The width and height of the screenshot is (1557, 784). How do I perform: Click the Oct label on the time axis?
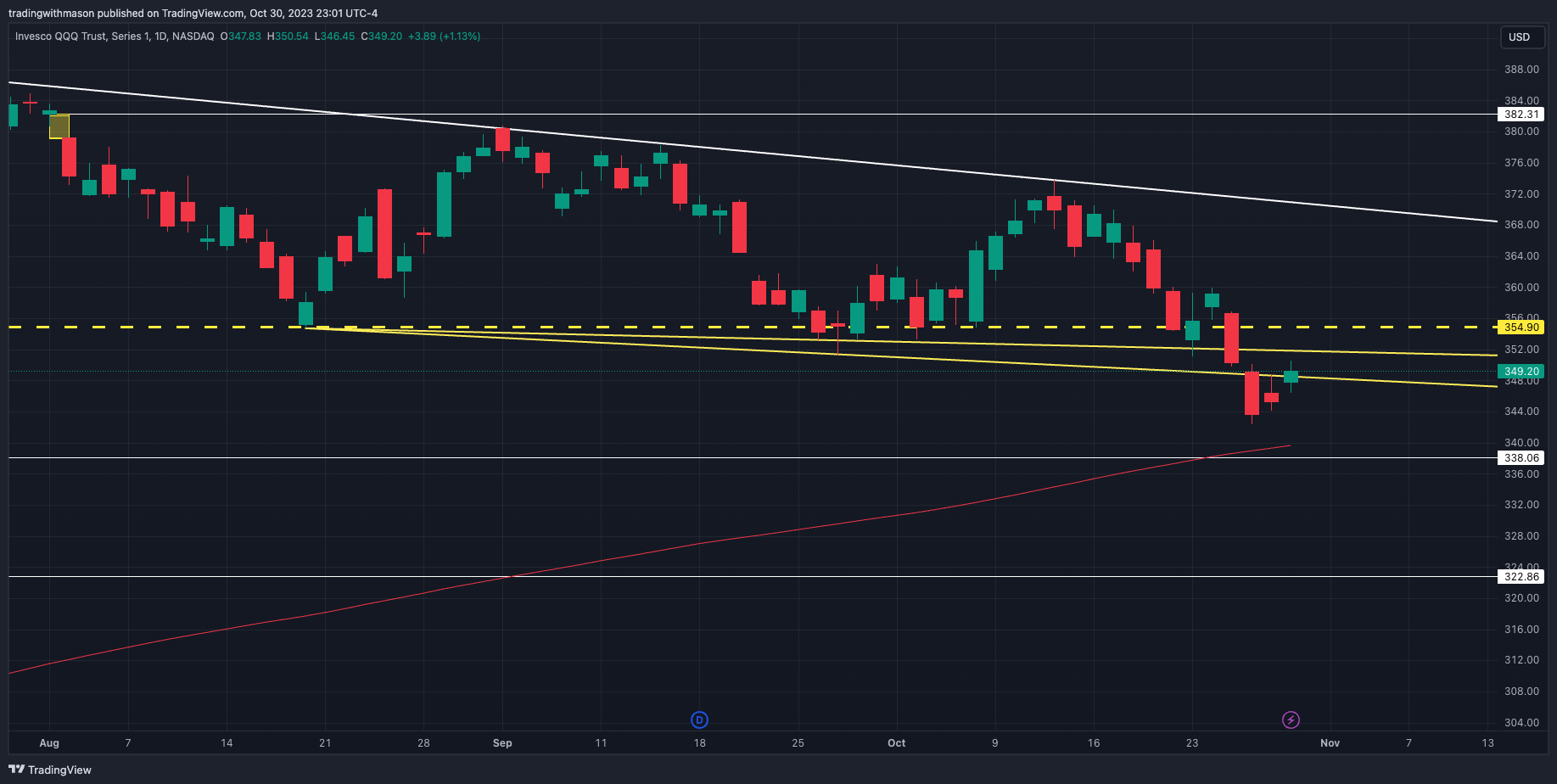click(x=896, y=743)
